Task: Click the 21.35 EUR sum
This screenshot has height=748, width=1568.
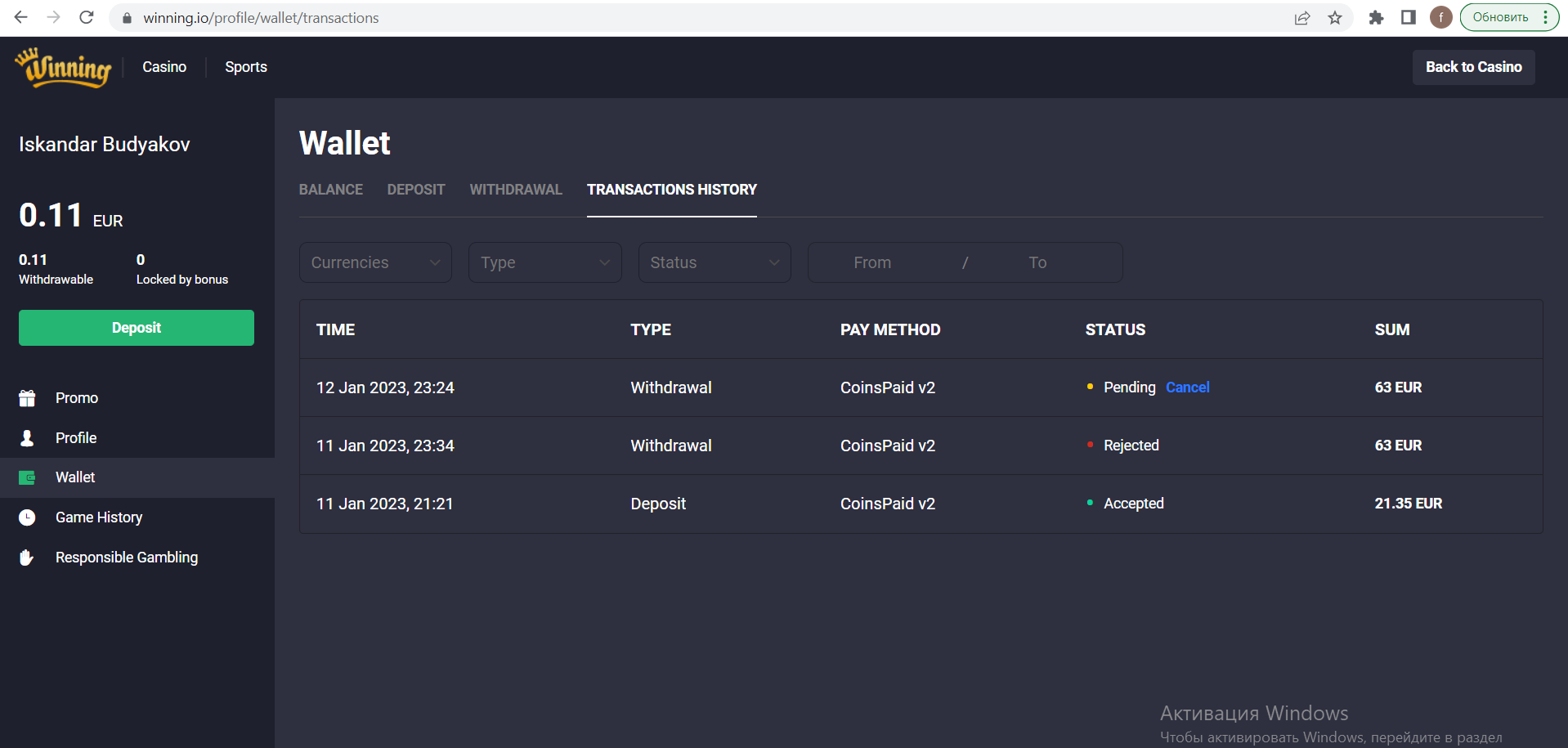Action: [x=1409, y=504]
